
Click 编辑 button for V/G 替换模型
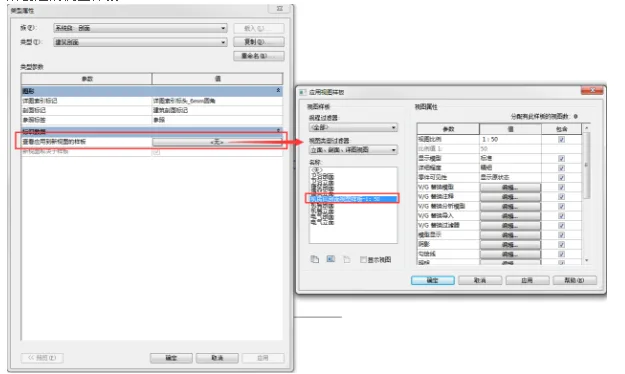click(510, 187)
